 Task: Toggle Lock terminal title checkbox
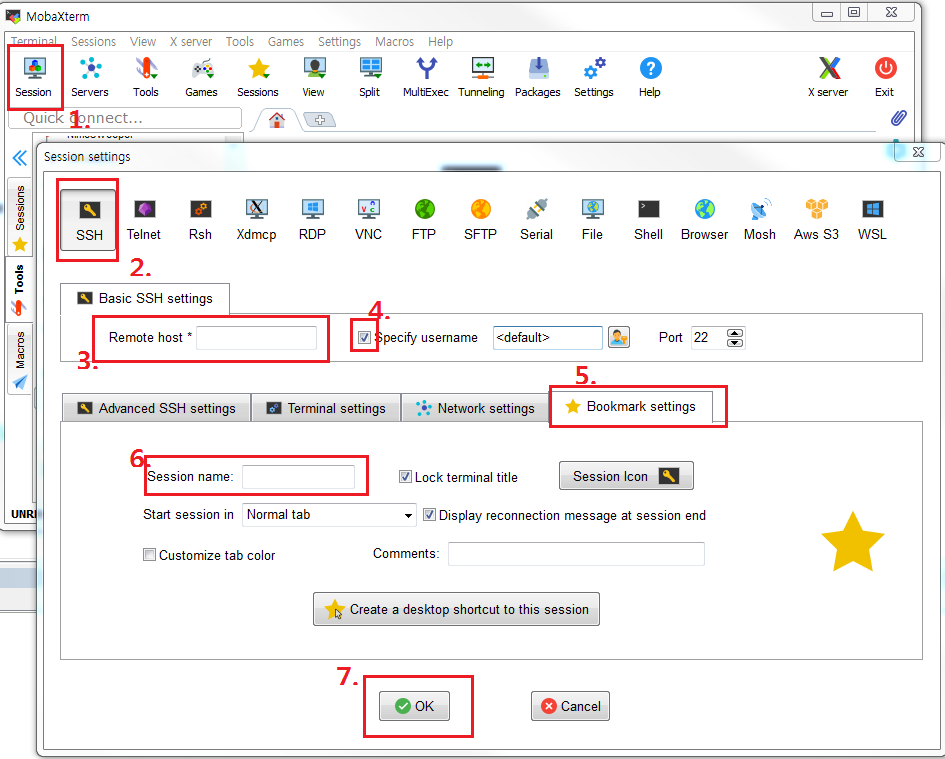tap(406, 477)
